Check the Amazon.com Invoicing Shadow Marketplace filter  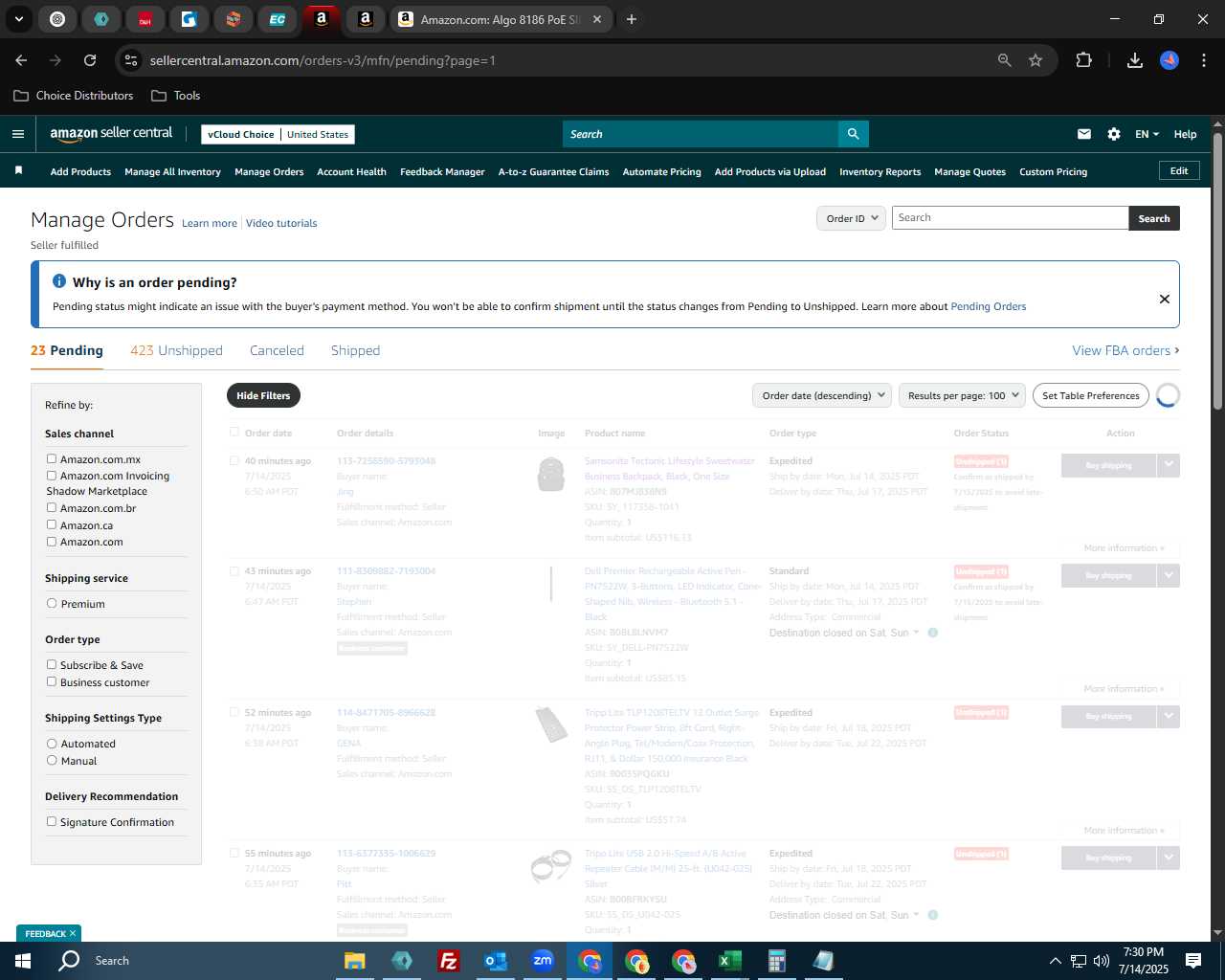pyautogui.click(x=52, y=475)
